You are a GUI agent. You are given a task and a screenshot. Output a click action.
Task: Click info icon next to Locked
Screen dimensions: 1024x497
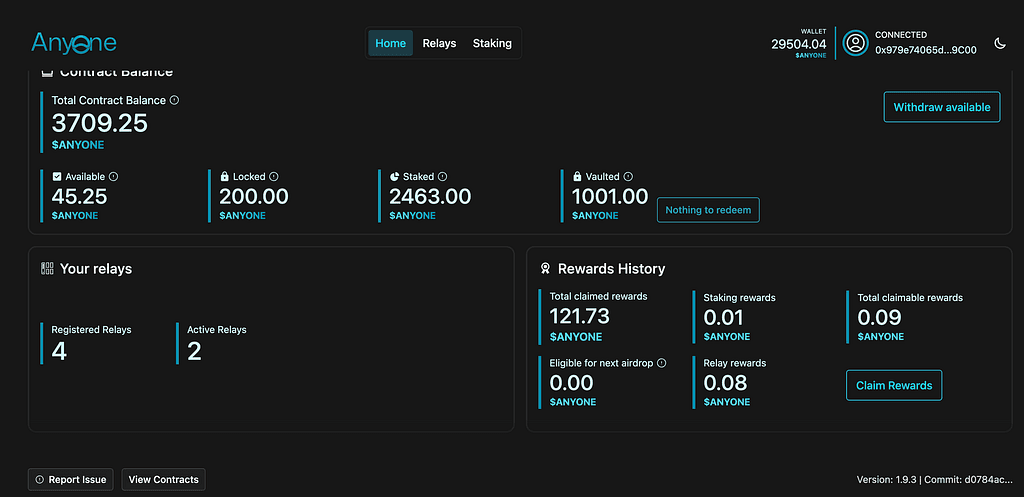(273, 177)
